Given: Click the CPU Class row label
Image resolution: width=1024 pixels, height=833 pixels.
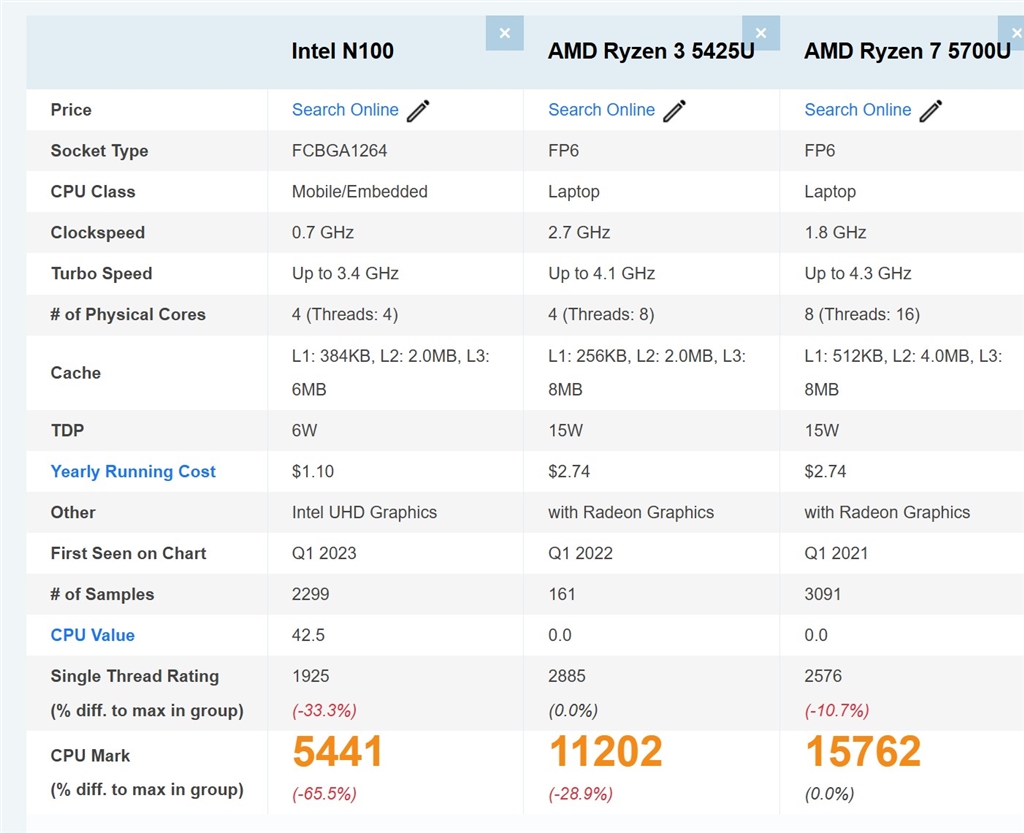Looking at the screenshot, I should click(x=93, y=191).
